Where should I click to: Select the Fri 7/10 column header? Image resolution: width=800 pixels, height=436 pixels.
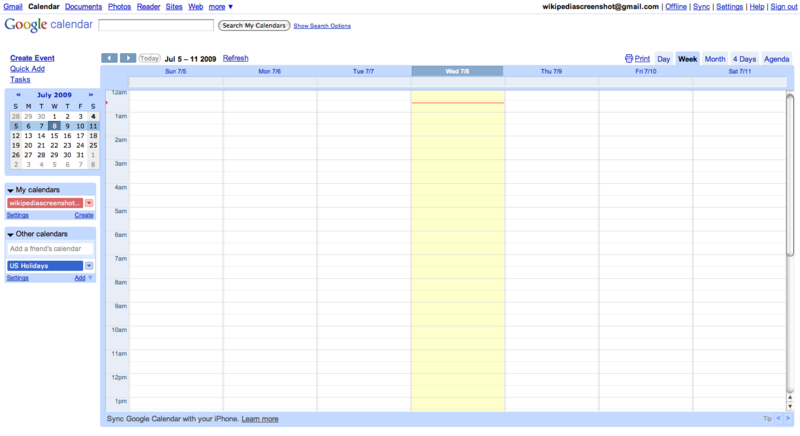point(645,71)
